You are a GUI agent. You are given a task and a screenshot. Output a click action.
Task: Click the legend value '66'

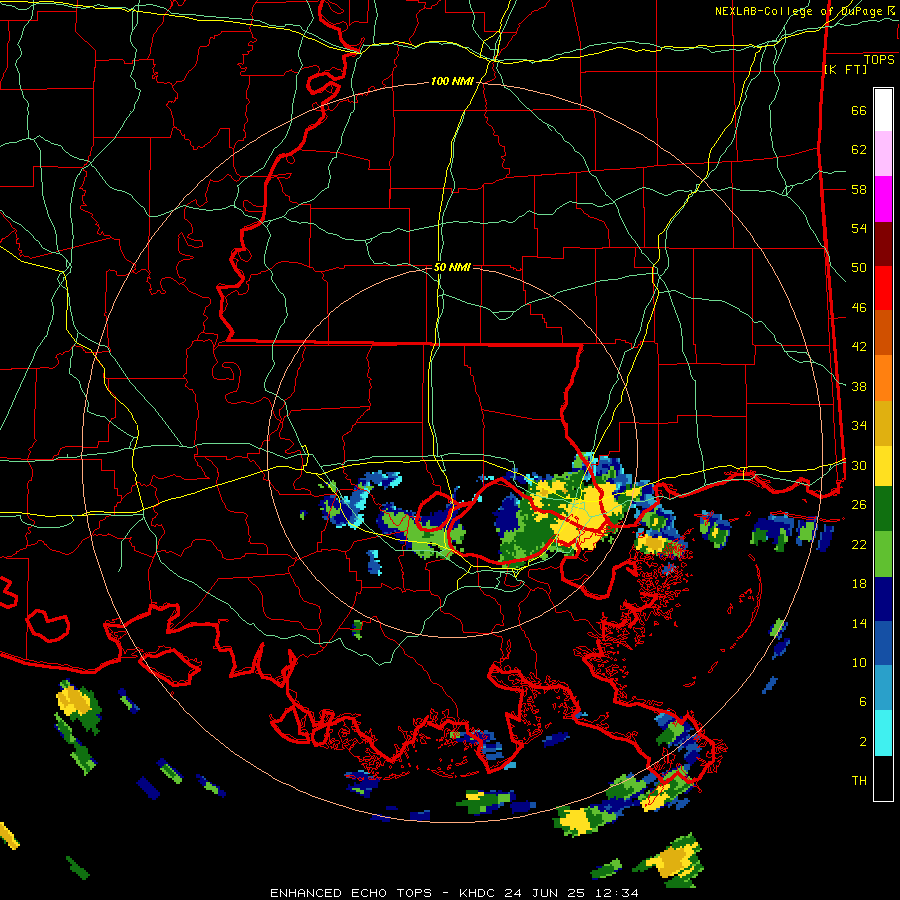click(x=859, y=110)
